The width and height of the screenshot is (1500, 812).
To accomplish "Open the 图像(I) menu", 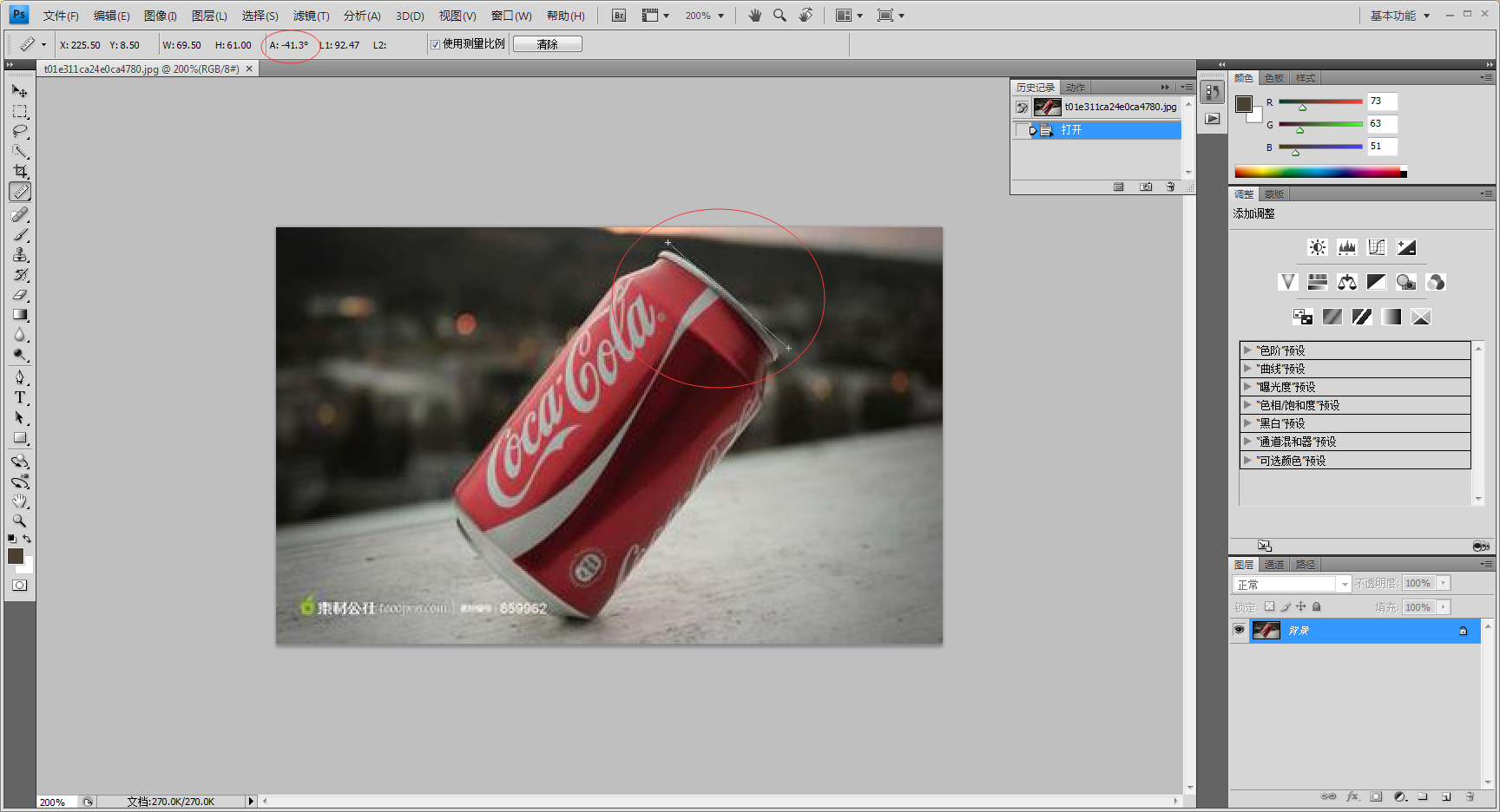I will tap(161, 16).
